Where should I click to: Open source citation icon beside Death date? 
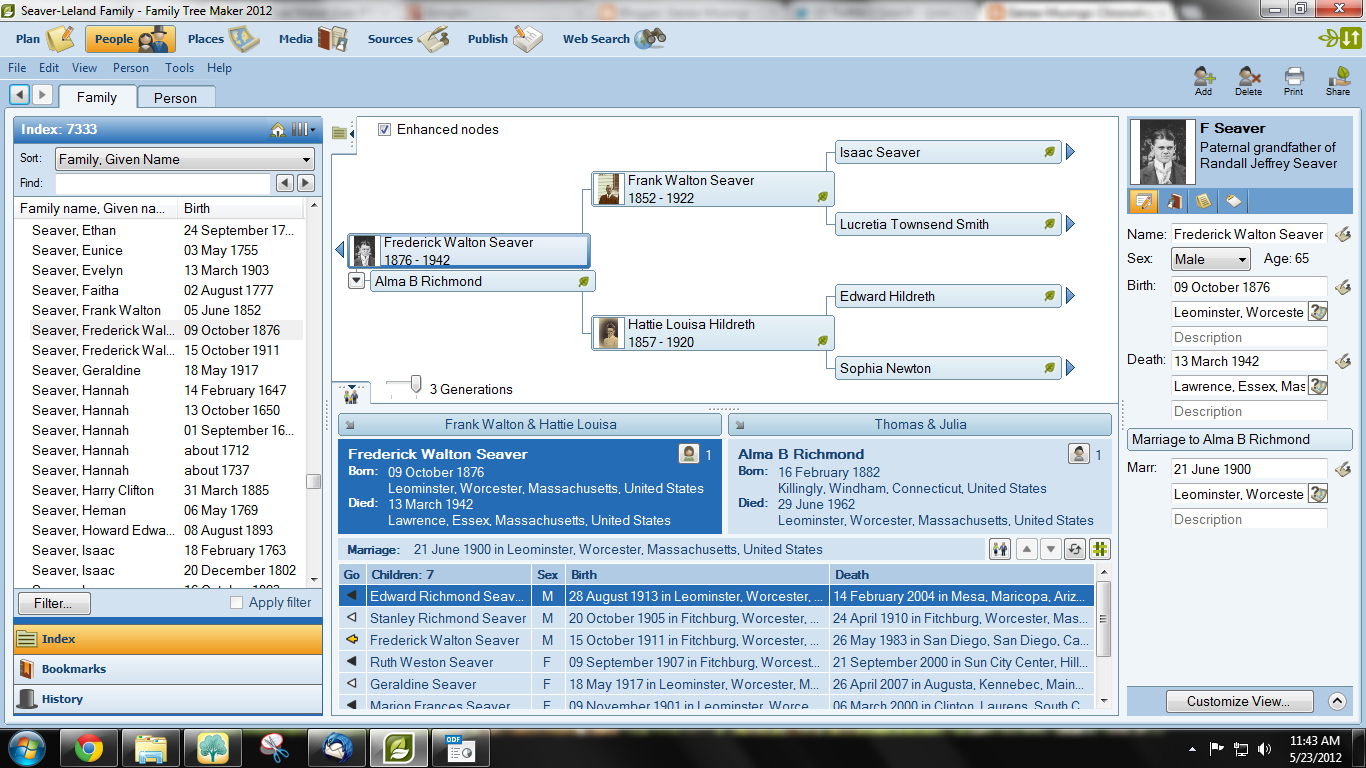[x=1343, y=361]
